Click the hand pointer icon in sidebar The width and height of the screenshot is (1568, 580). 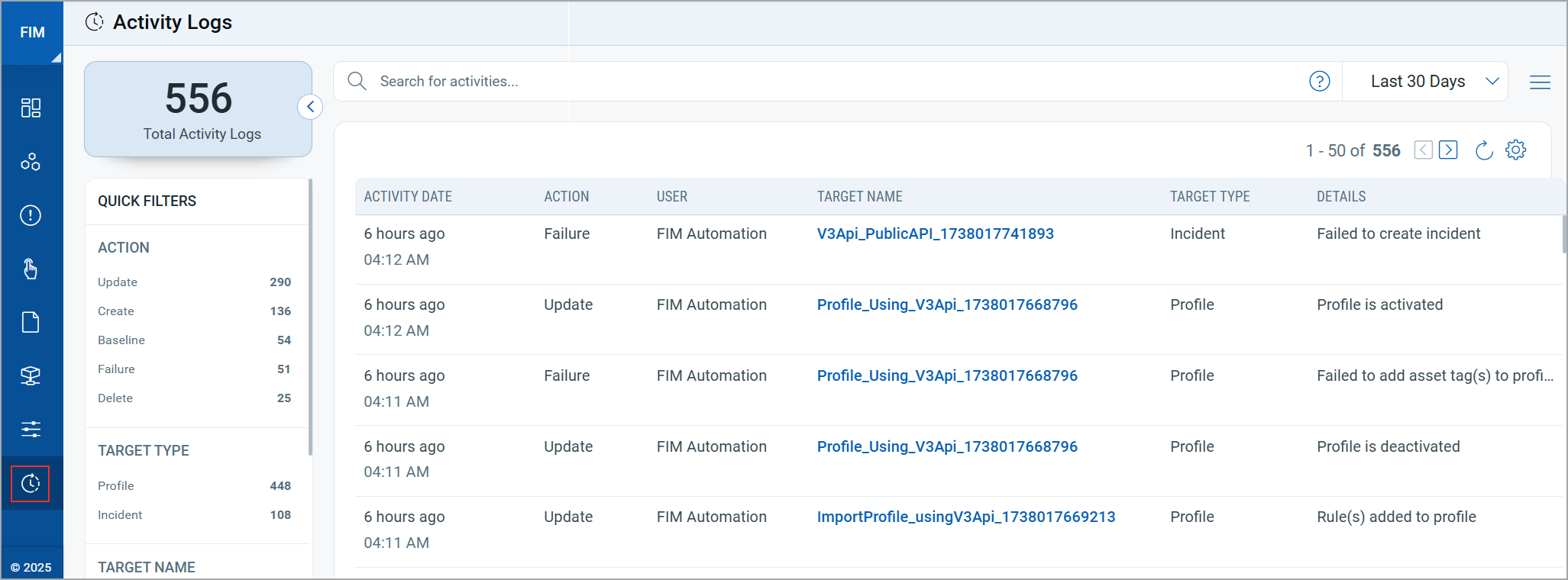[31, 269]
